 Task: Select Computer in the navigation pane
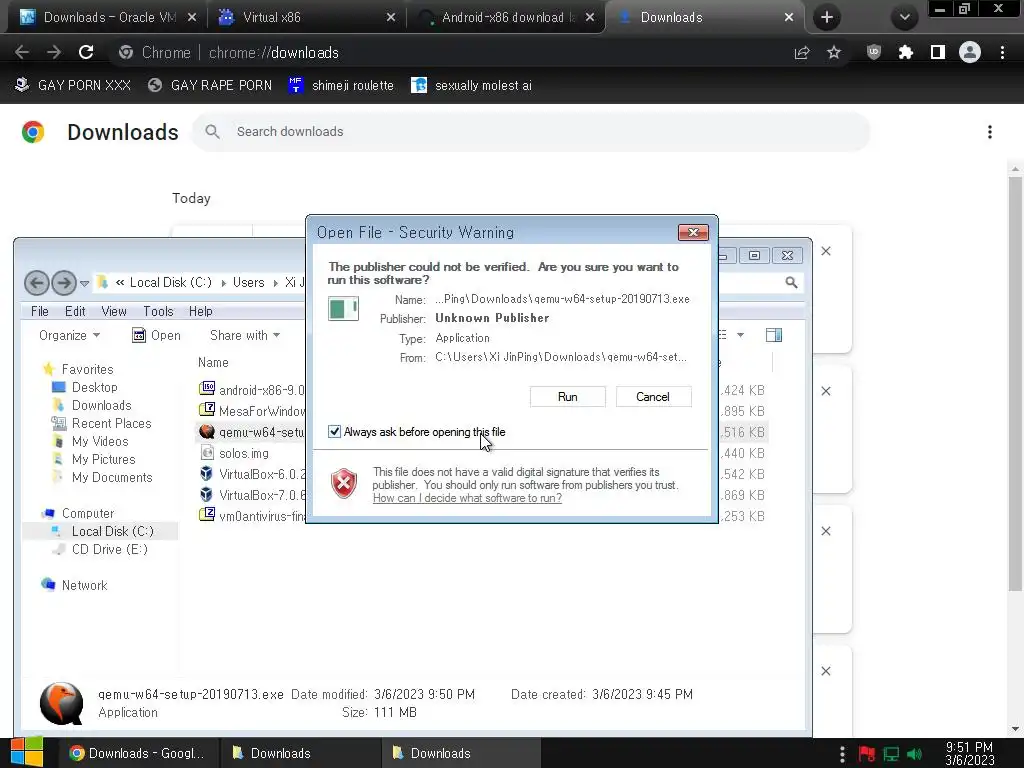(x=78, y=513)
